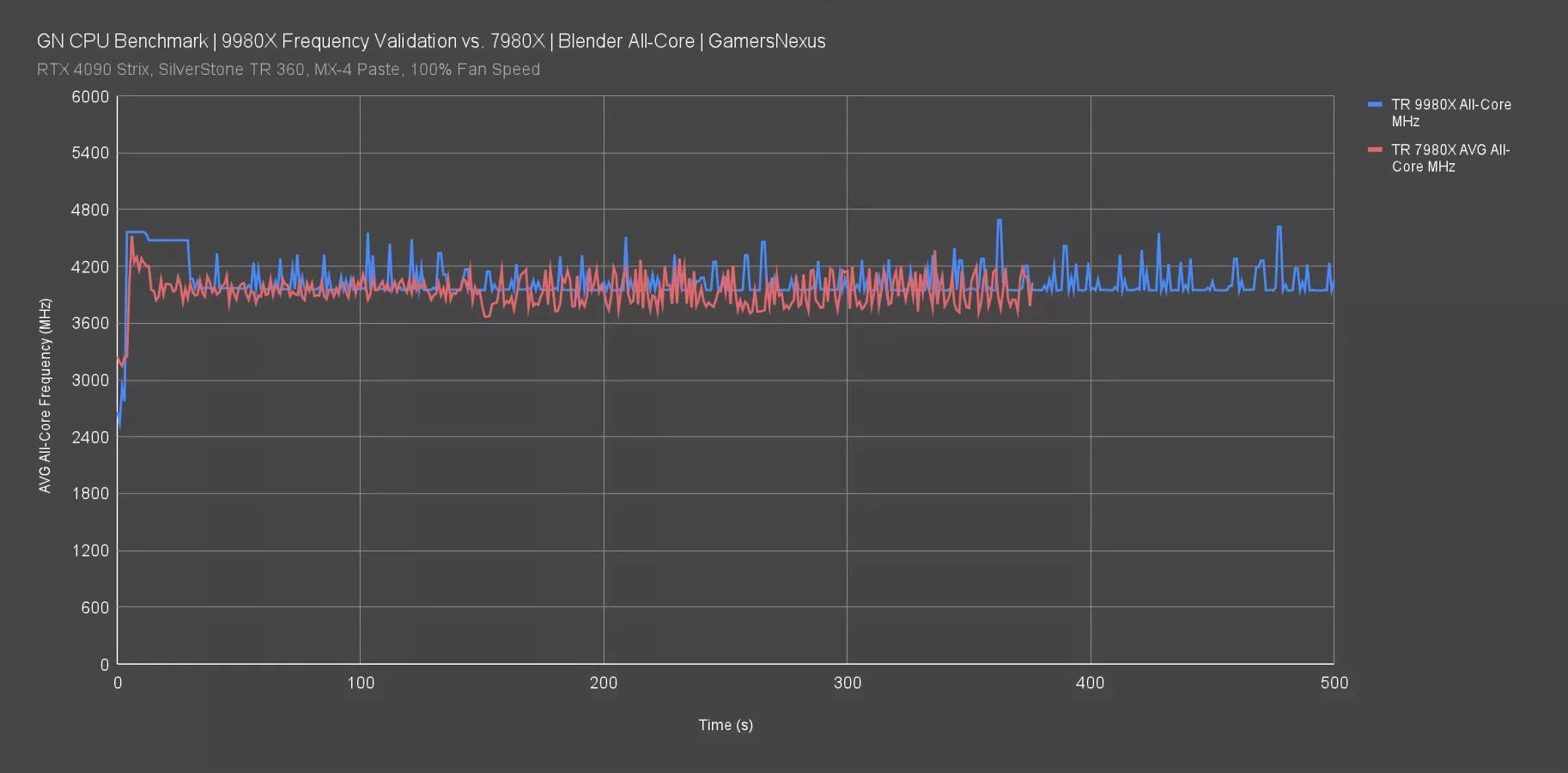This screenshot has width=1568, height=773.
Task: Click the 300 x-axis tick label
Action: (x=847, y=683)
